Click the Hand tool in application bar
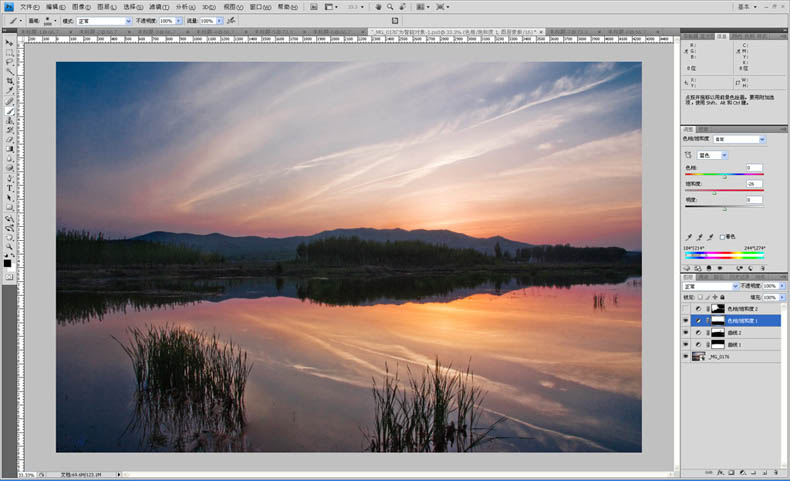790x481 pixels. point(378,7)
